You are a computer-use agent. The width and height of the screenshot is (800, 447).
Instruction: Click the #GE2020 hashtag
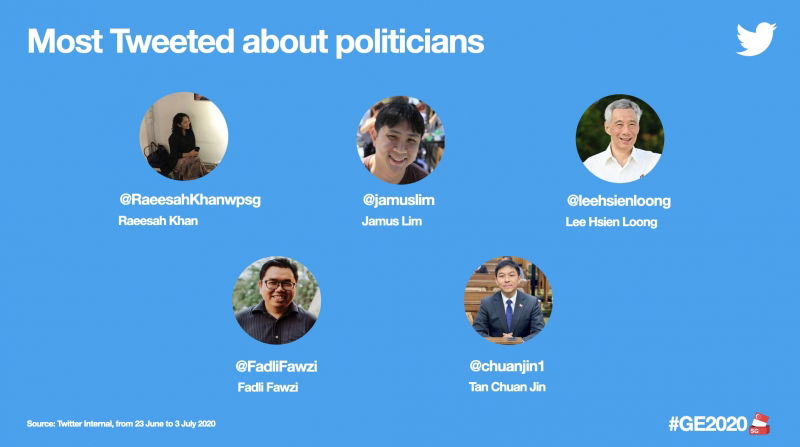point(708,423)
